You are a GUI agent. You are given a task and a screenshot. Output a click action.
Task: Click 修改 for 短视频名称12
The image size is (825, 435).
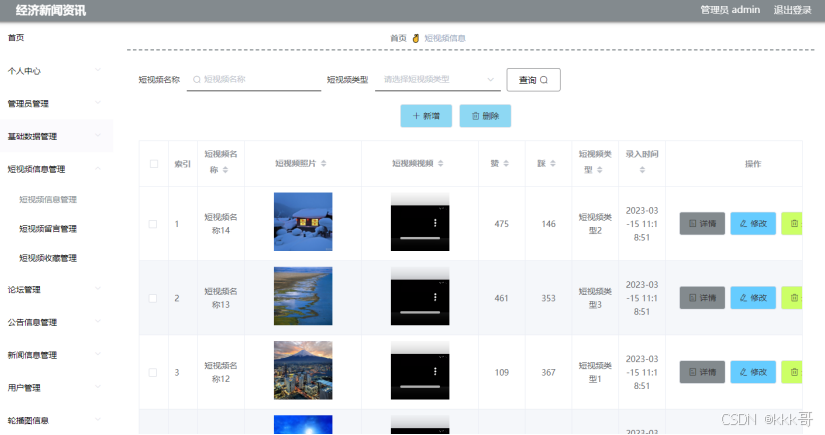tap(753, 372)
